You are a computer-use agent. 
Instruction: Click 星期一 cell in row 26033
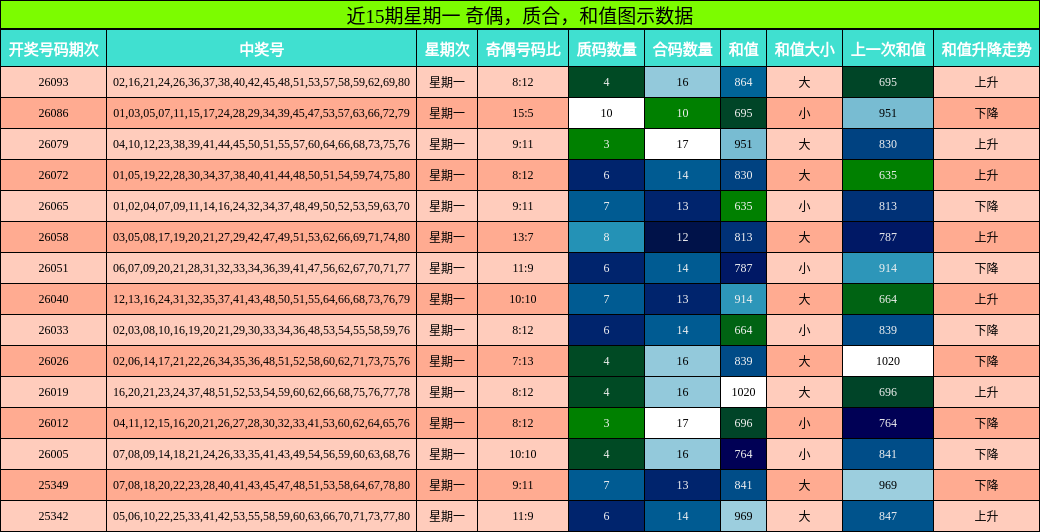[x=447, y=330]
